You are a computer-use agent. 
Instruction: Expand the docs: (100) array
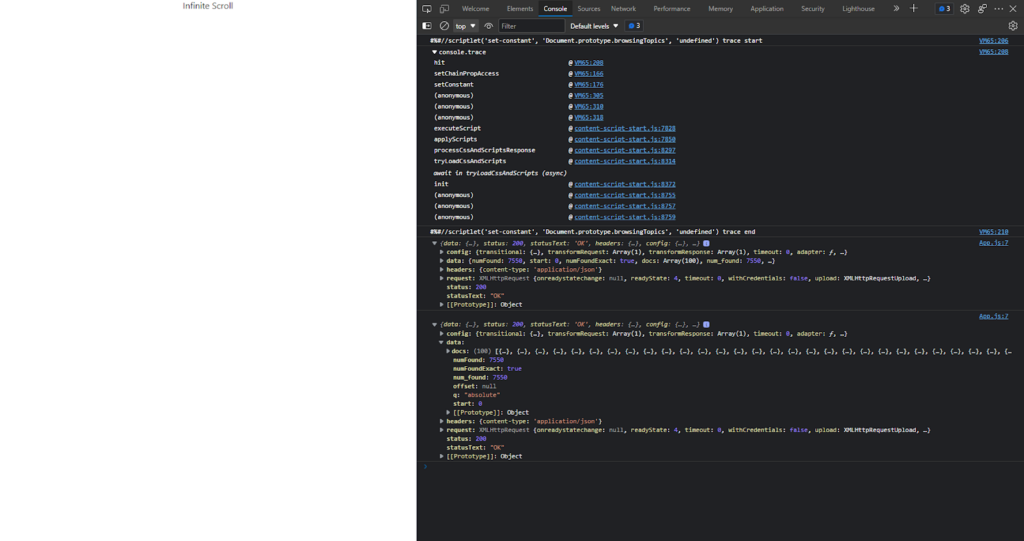pyautogui.click(x=449, y=352)
